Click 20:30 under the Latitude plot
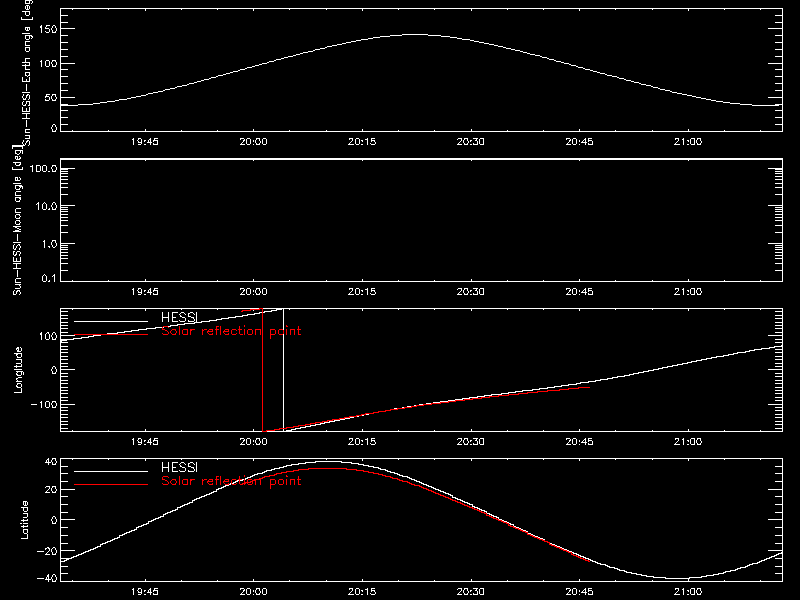Viewport: 800px width, 600px height. 471,591
